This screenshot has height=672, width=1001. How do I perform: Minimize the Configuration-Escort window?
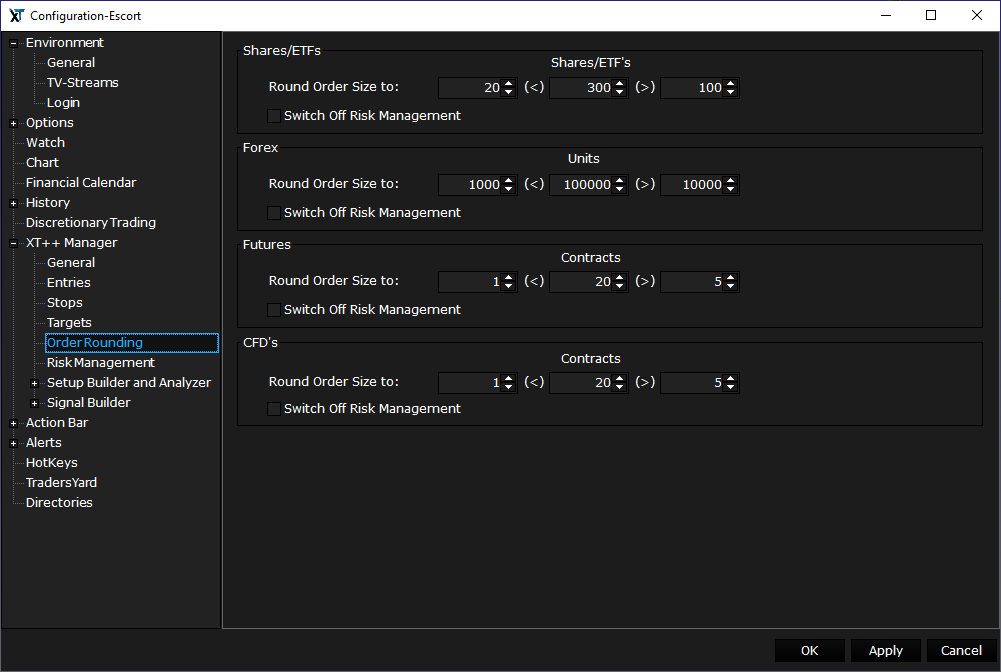point(885,15)
